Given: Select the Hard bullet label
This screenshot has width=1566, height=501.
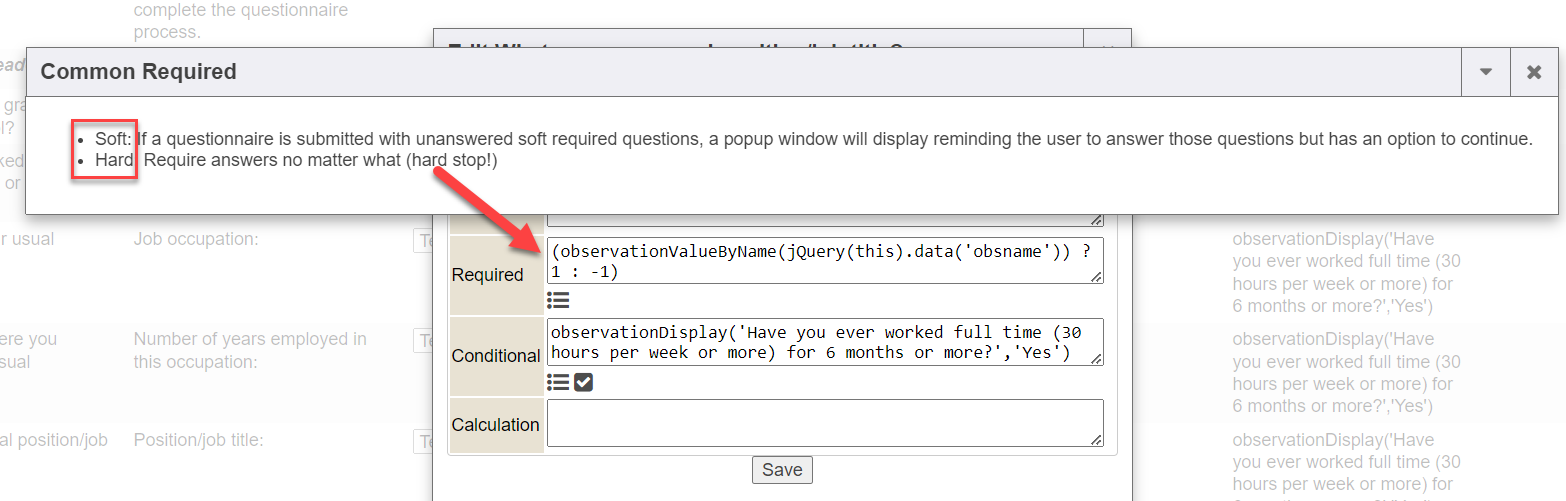Looking at the screenshot, I should 114,159.
